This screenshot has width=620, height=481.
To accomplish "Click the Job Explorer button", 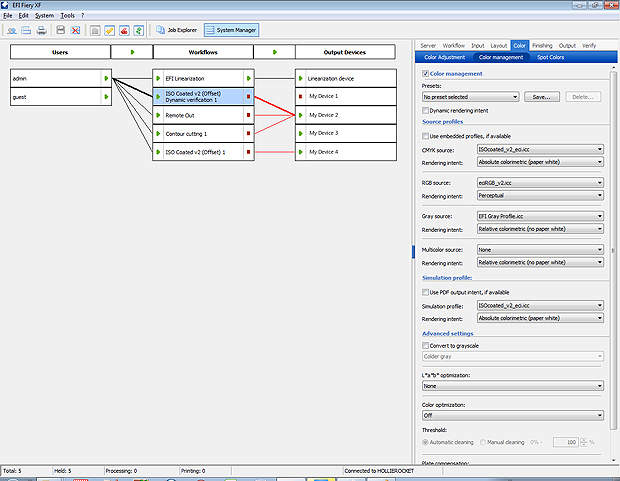I will coord(176,30).
